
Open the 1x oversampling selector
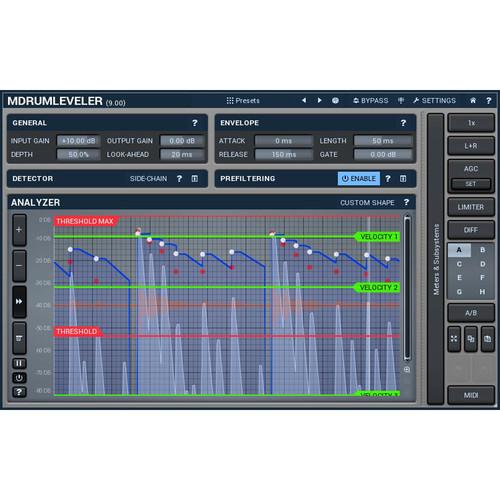(471, 123)
